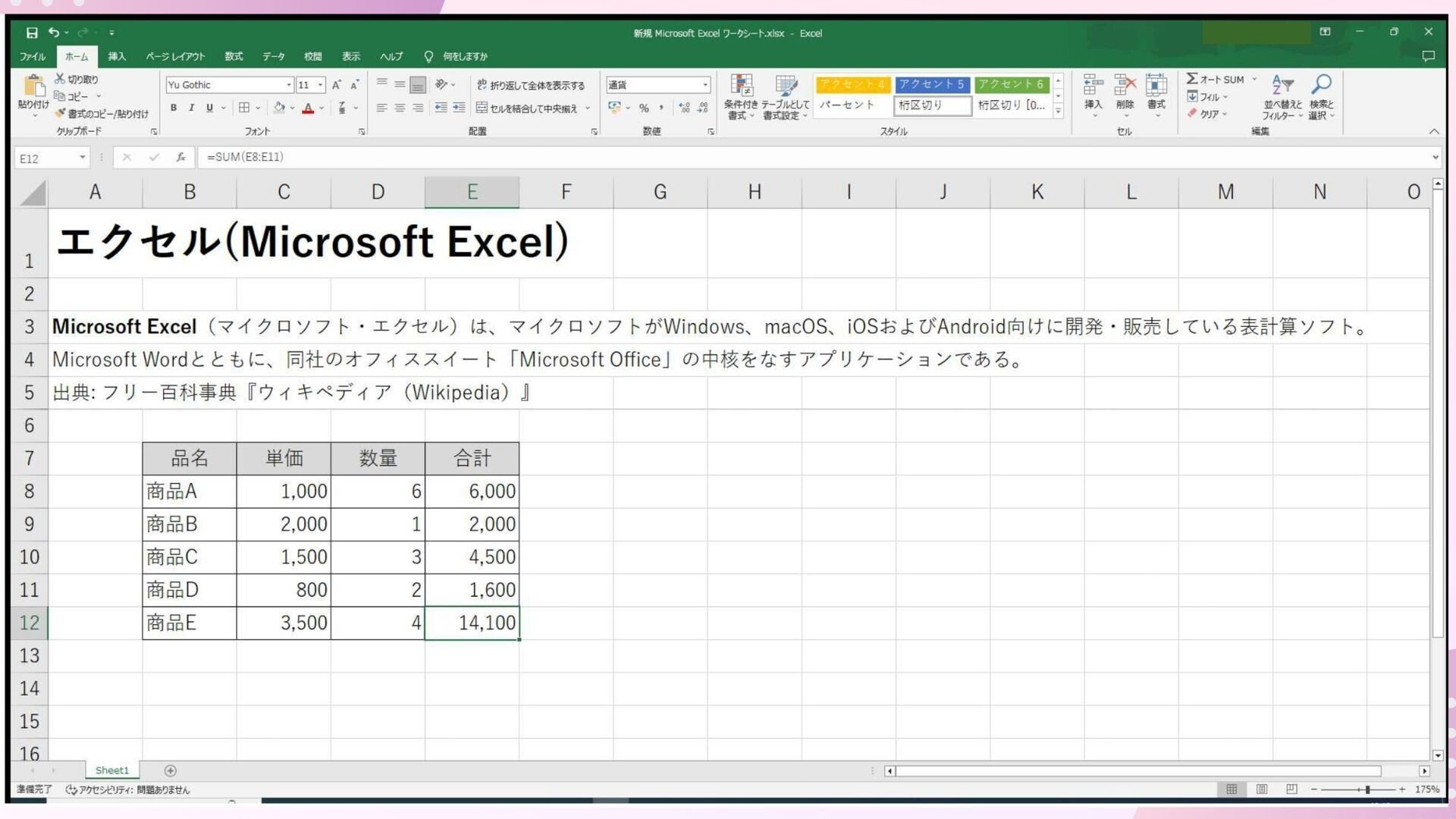The image size is (1456, 819).
Task: Click the AutoSum (オート SUM) button
Action: pos(1216,79)
